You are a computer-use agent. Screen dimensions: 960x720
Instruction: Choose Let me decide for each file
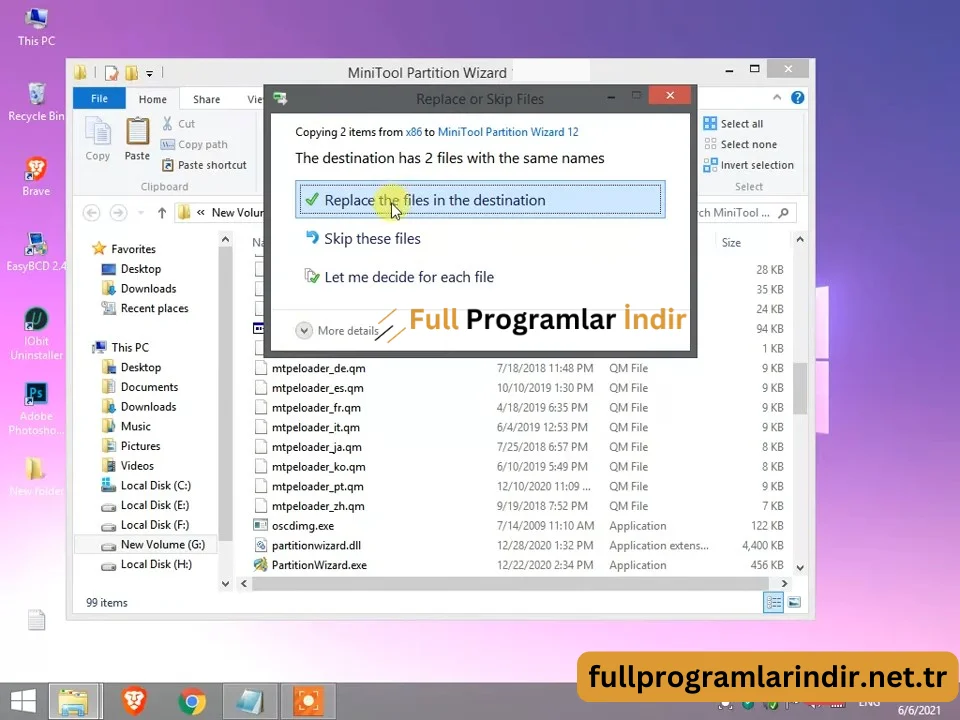point(399,277)
